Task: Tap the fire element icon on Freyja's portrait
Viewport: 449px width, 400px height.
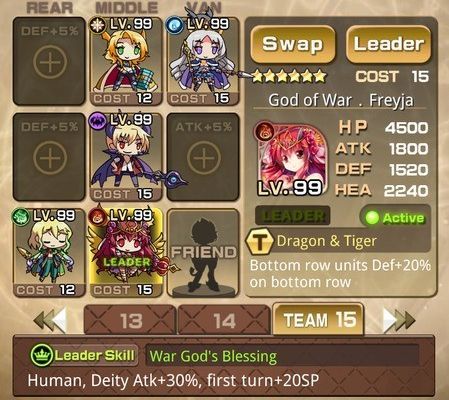Action: 264,131
